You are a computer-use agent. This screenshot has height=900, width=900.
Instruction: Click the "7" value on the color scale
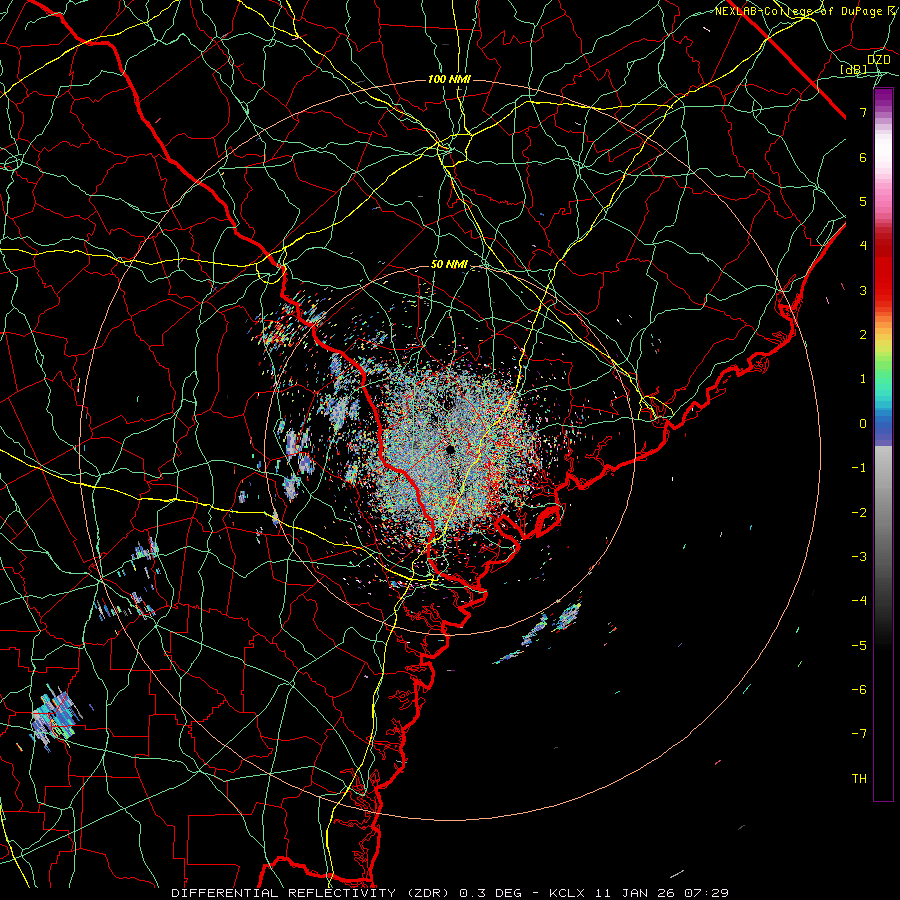tap(863, 112)
